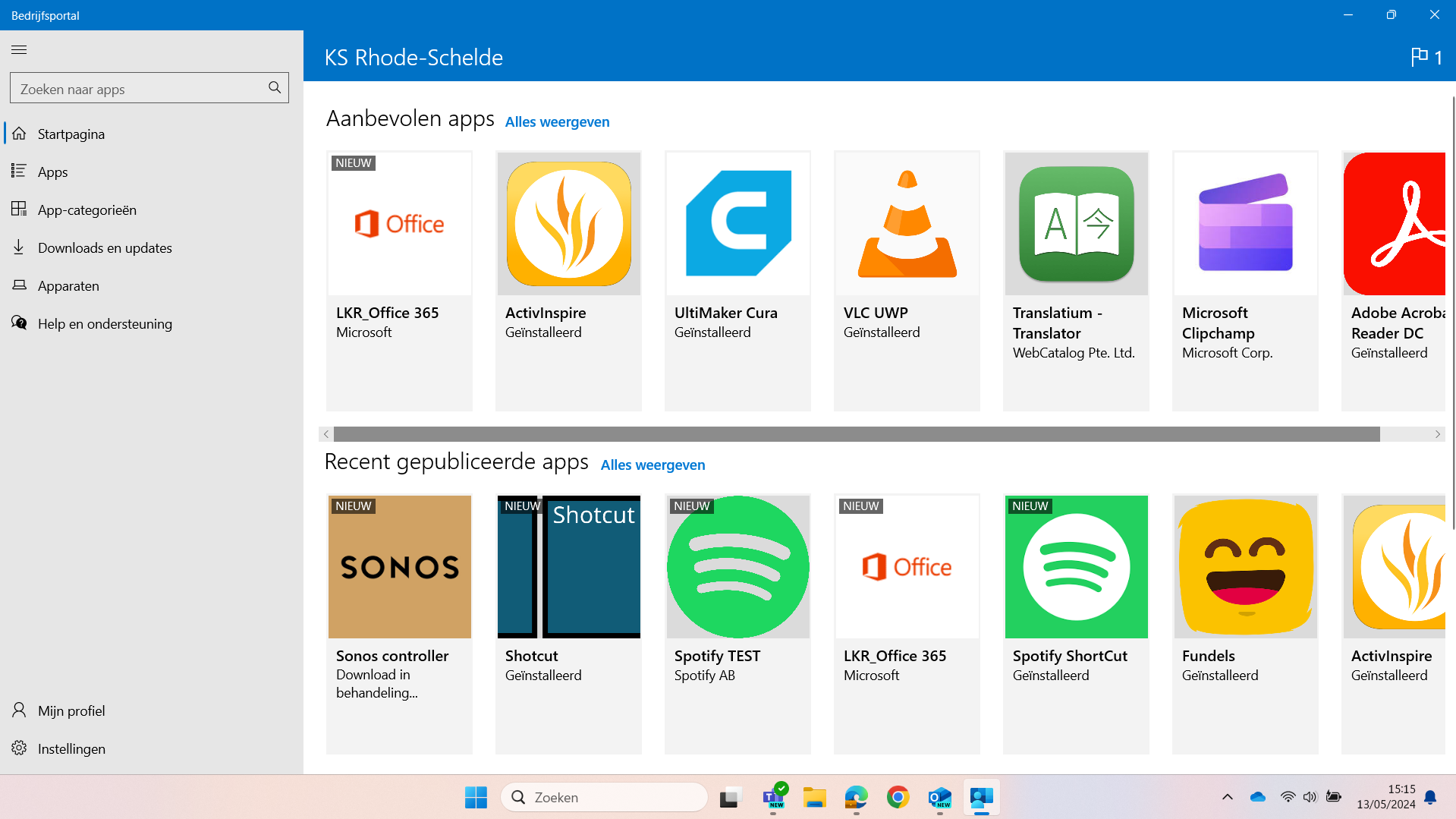Show all Recent gepubliceerde apps
The height and width of the screenshot is (819, 1456).
point(653,465)
